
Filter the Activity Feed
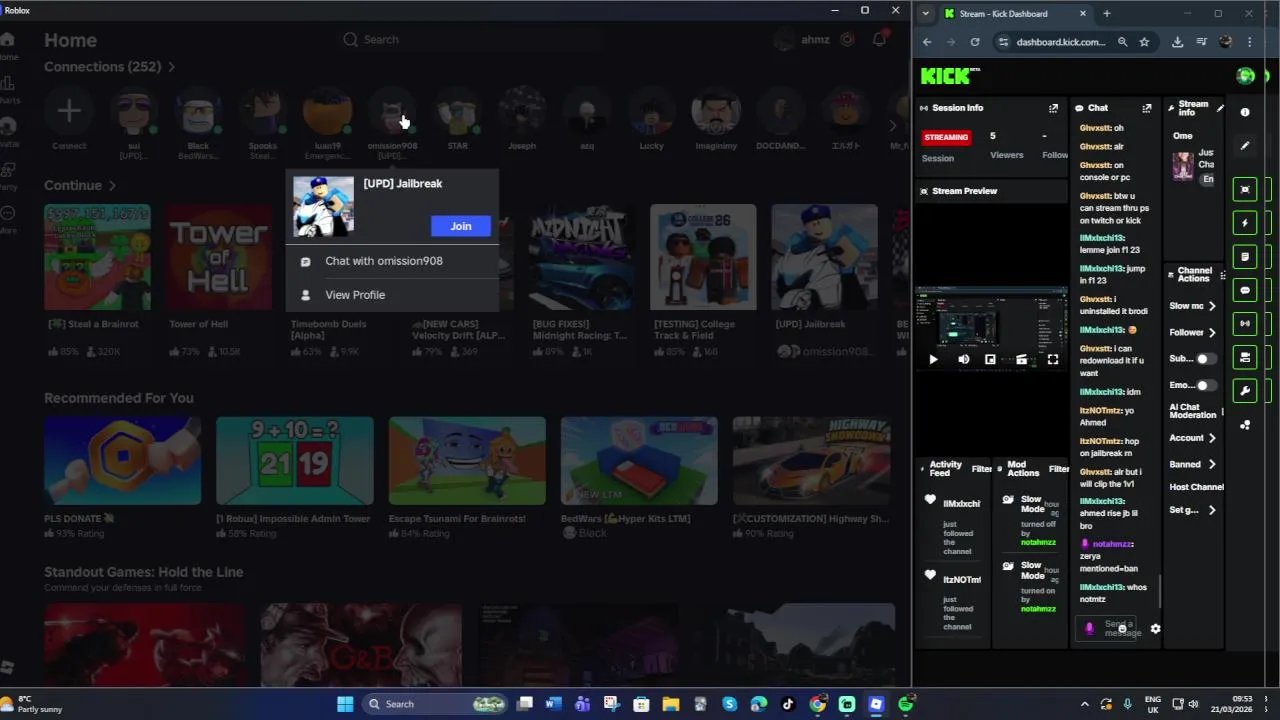[981, 469]
